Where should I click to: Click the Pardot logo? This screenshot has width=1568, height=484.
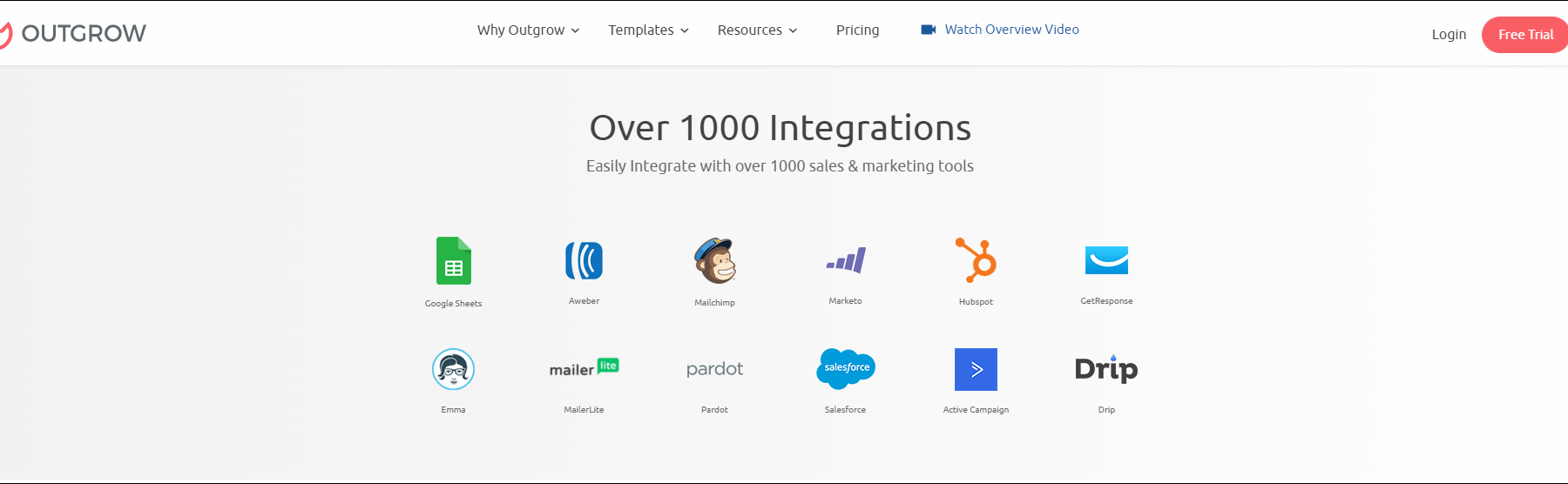coord(714,369)
